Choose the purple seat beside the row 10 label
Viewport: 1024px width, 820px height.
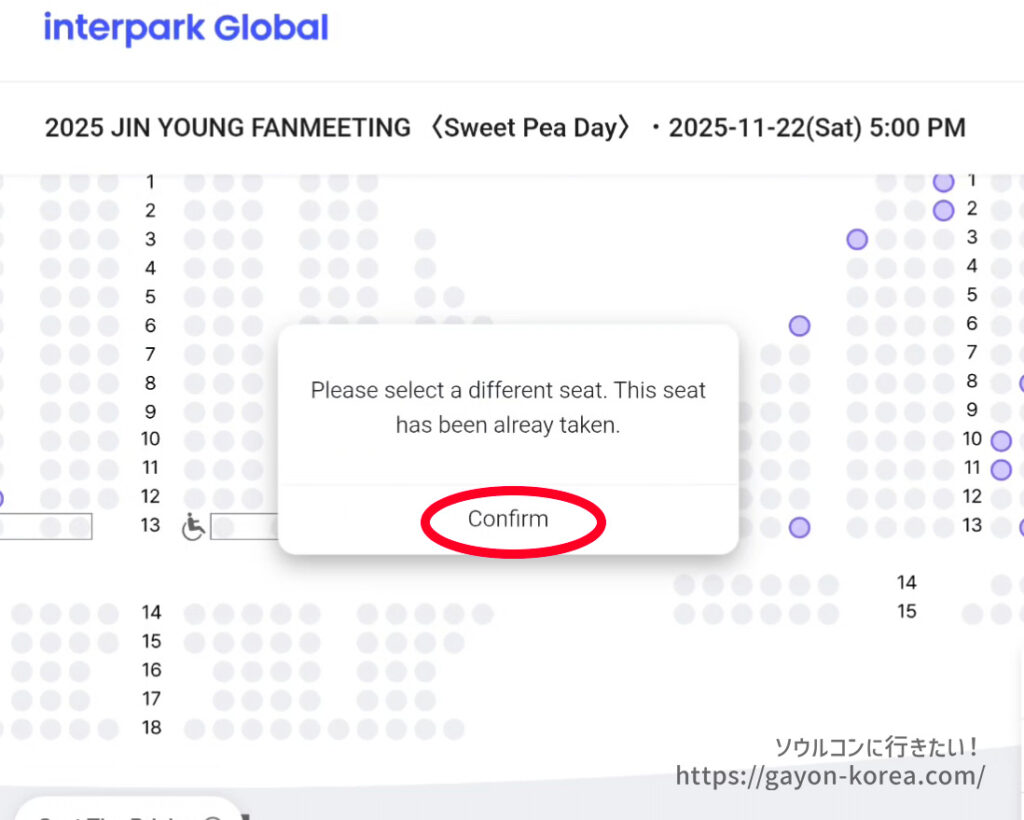1001,440
